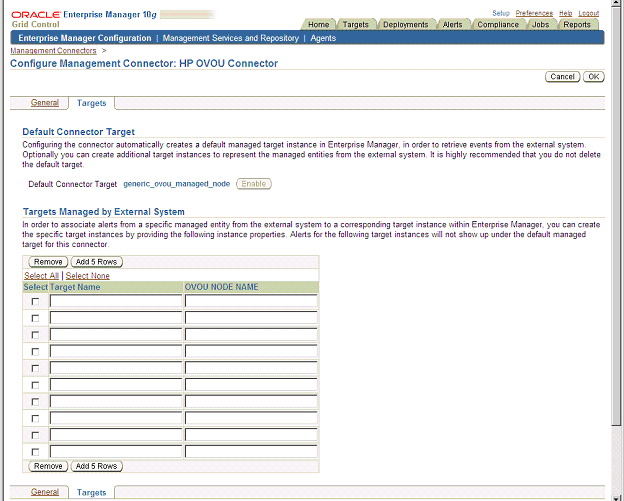Open the generic_ovou_managed_node target link
The width and height of the screenshot is (624, 501).
(177, 184)
